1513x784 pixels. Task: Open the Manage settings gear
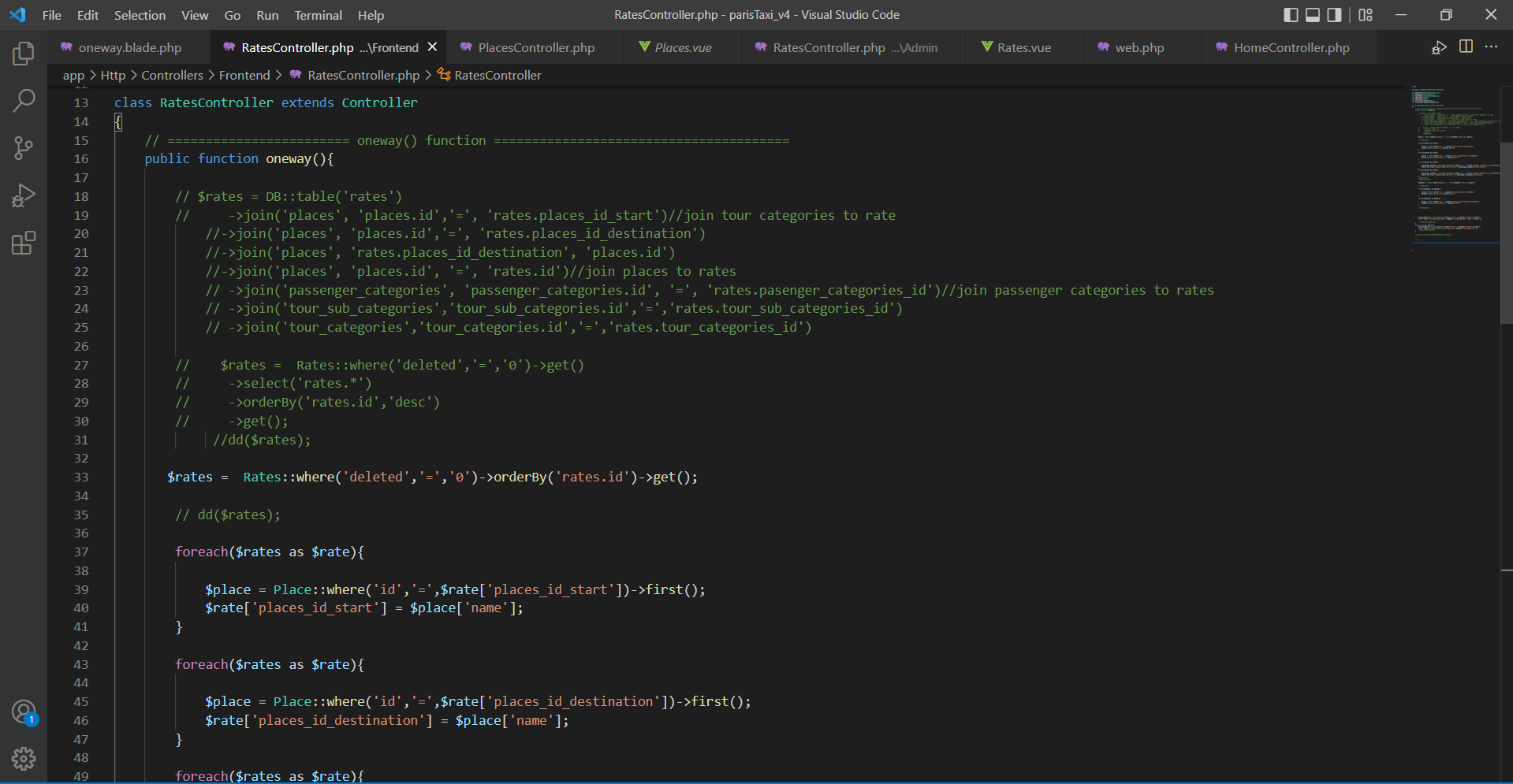(x=24, y=759)
